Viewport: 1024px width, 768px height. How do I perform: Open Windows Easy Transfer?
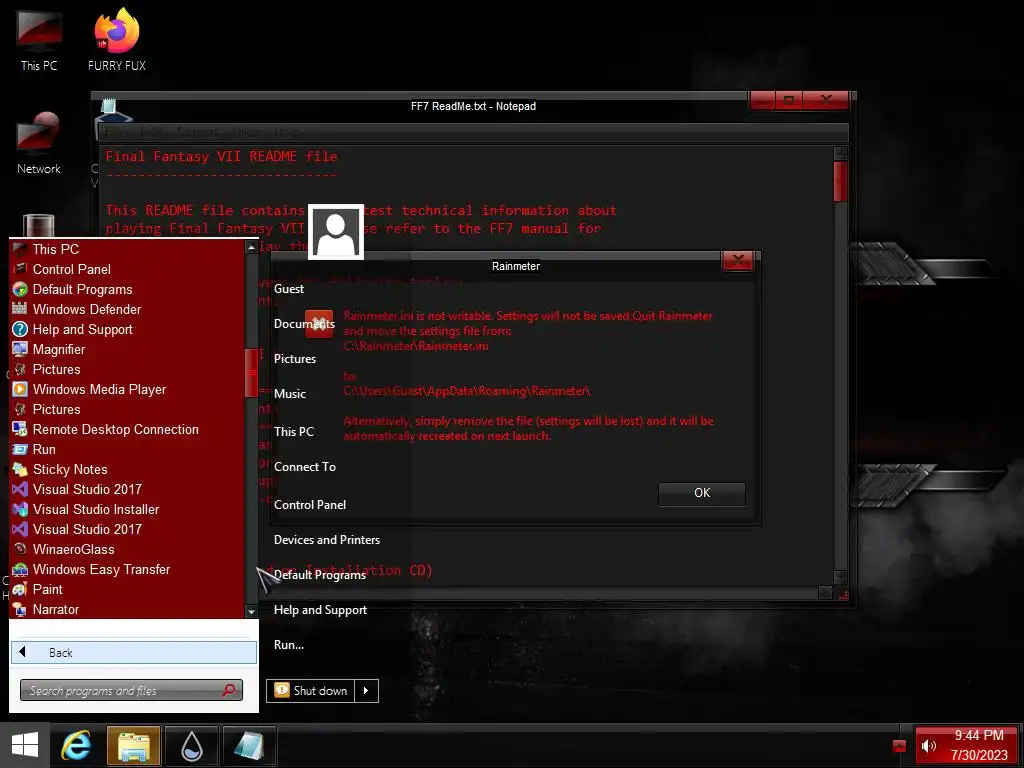pyautogui.click(x=101, y=569)
